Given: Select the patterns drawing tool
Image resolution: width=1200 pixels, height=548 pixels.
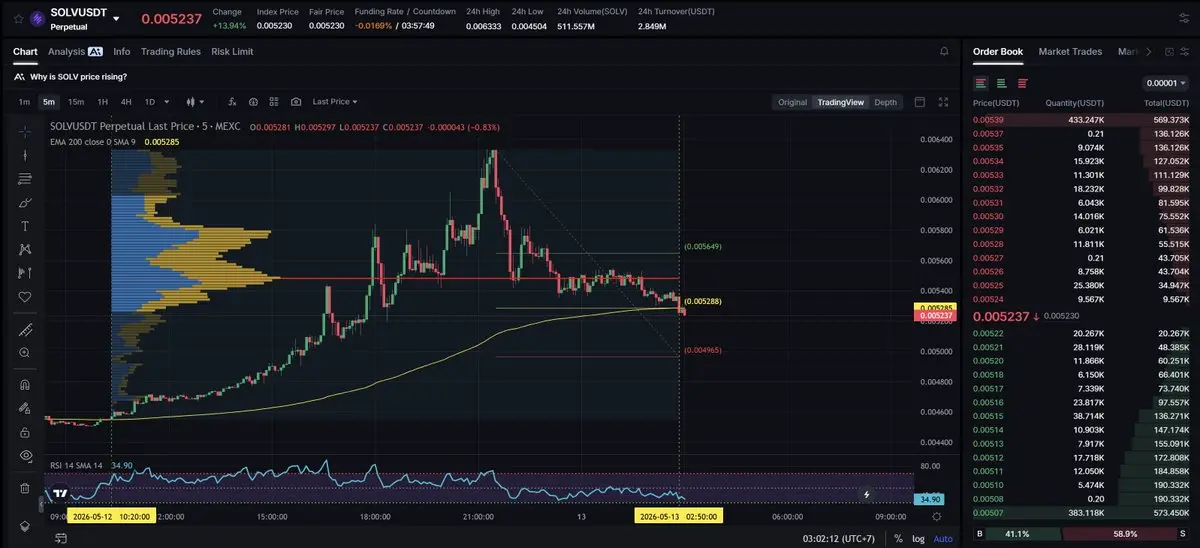Looking at the screenshot, I should coord(25,250).
